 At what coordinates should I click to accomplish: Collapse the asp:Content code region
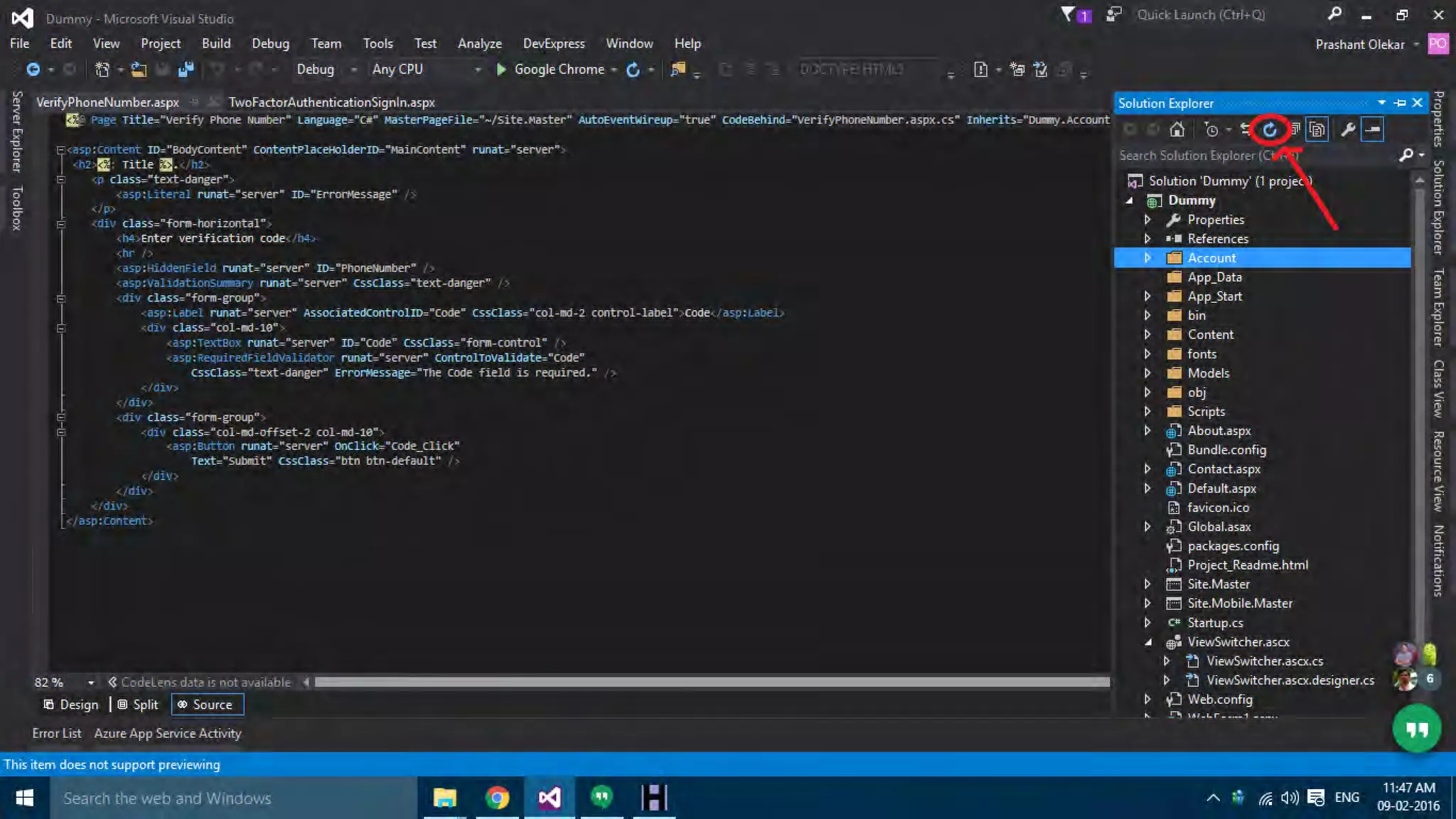[60, 150]
